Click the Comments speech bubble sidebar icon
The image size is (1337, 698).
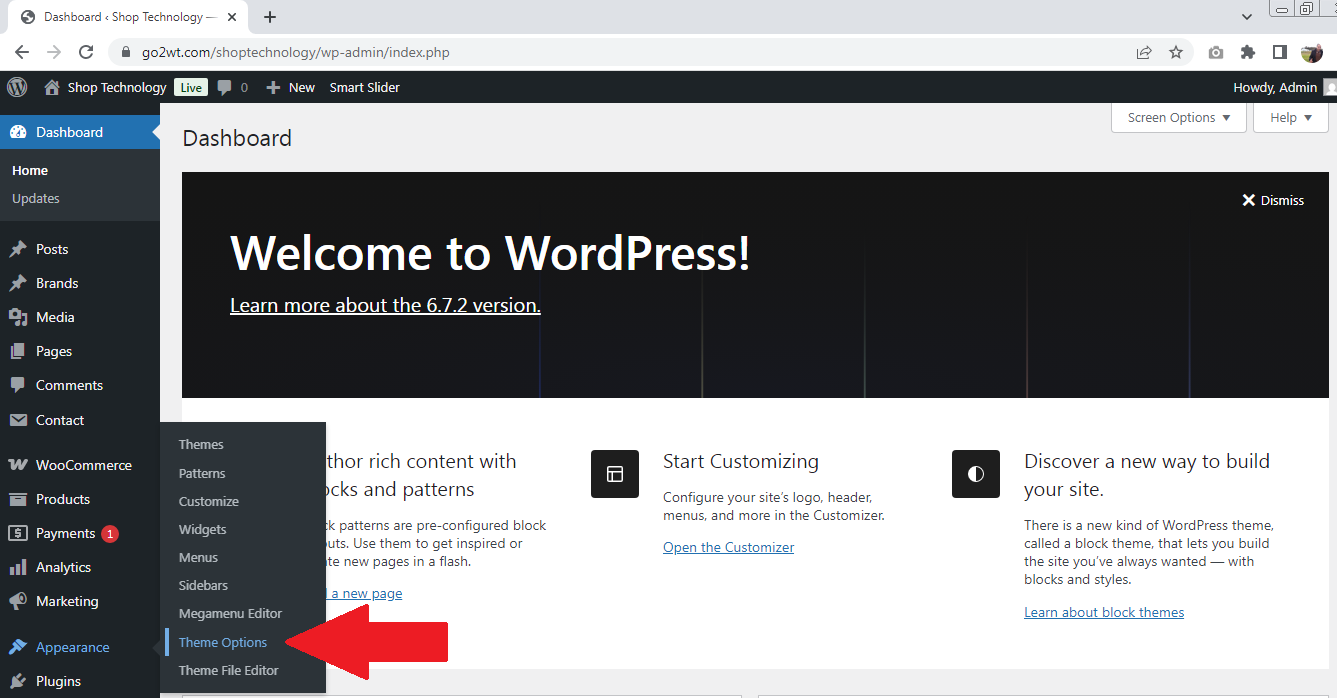pos(18,385)
